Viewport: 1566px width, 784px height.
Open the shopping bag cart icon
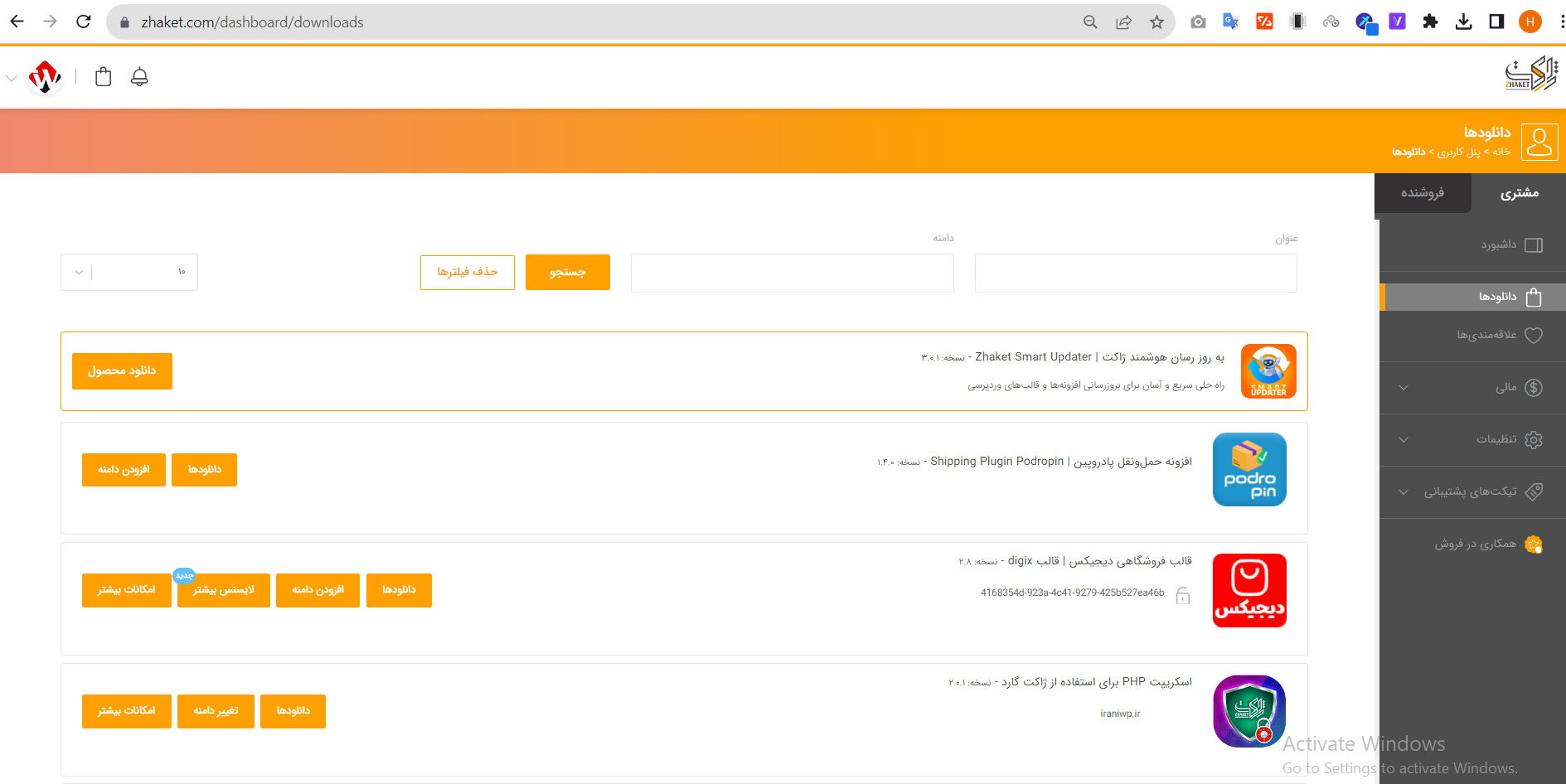click(x=104, y=76)
